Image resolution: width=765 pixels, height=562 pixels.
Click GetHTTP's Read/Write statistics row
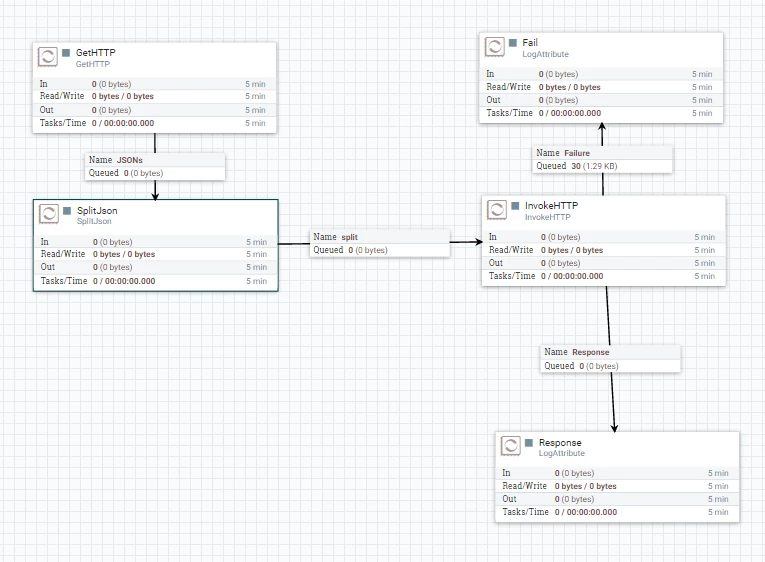point(154,97)
